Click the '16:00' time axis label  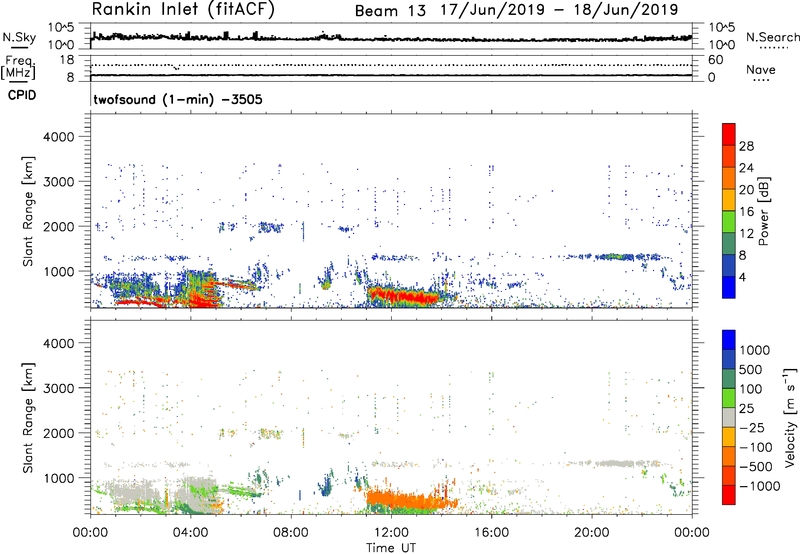491,533
